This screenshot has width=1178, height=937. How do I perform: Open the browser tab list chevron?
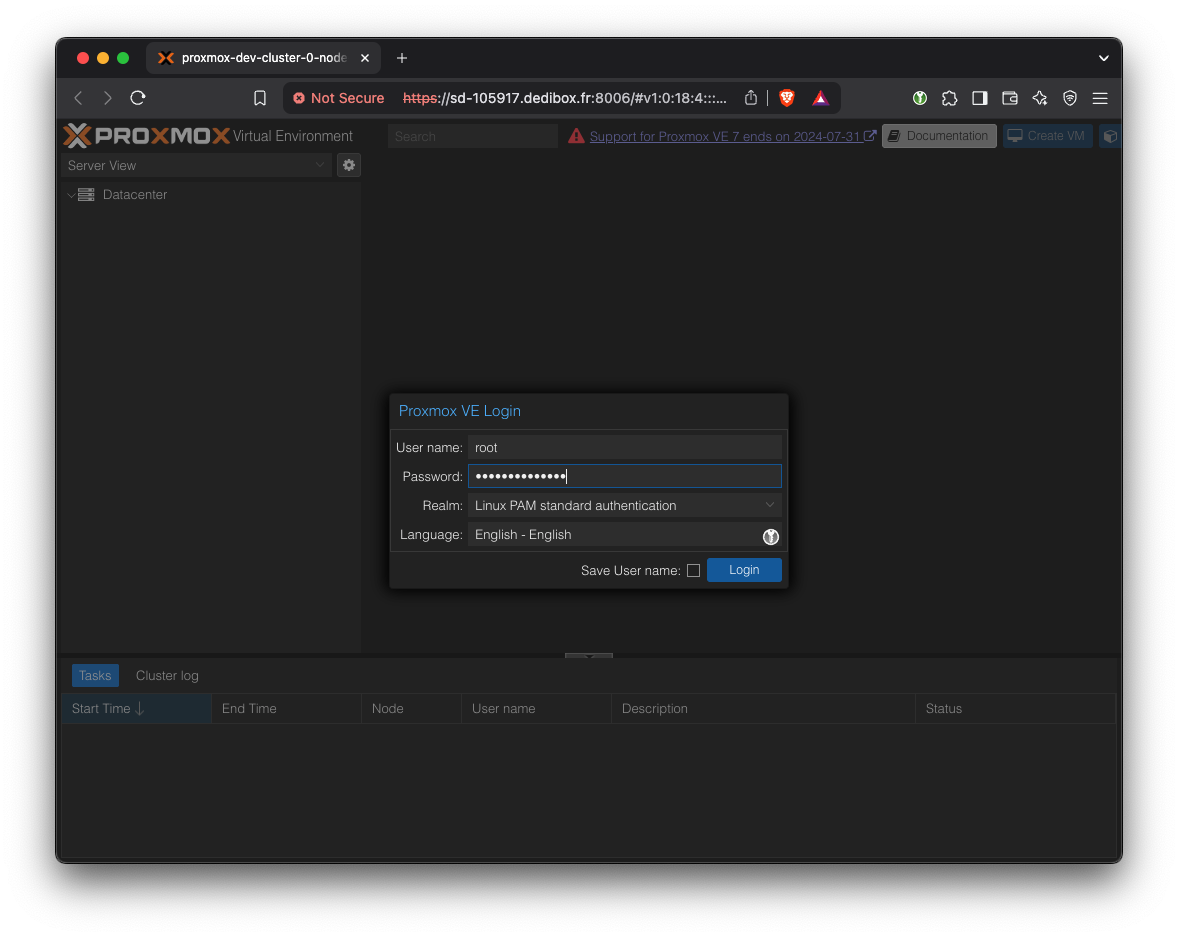[x=1104, y=58]
